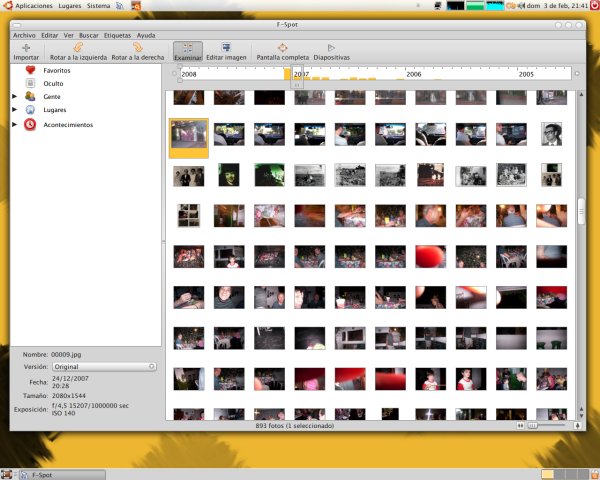Open Pantalla completa view
Screen dimensions: 600x480
point(282,52)
